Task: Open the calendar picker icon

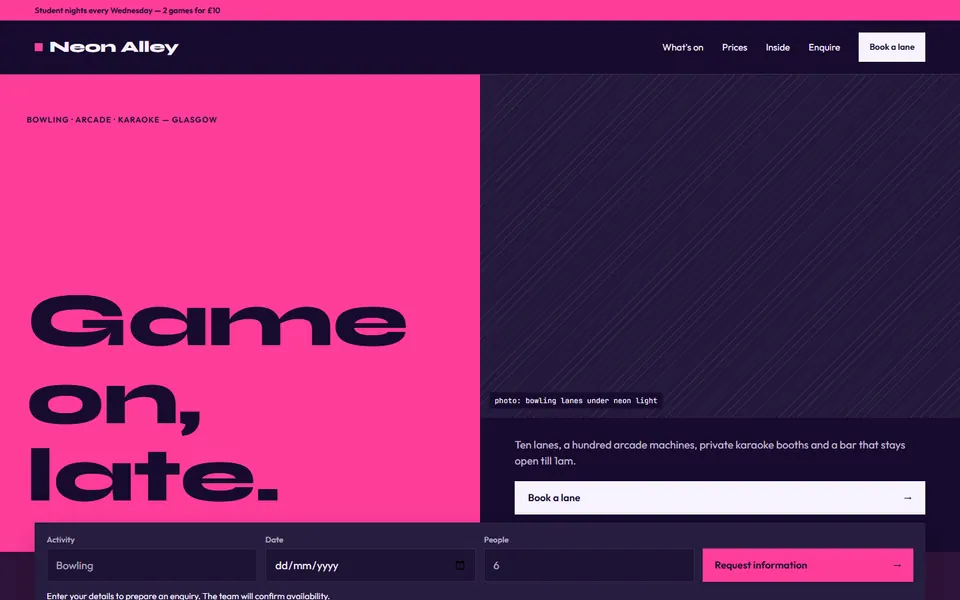Action: pos(460,565)
